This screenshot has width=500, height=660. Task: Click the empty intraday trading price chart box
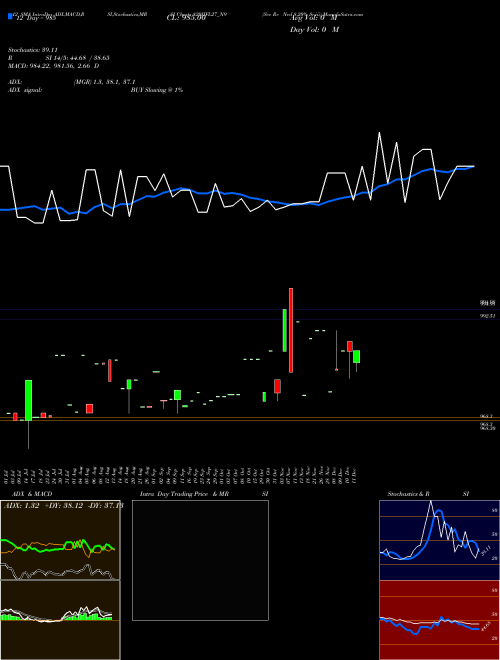tap(200, 560)
